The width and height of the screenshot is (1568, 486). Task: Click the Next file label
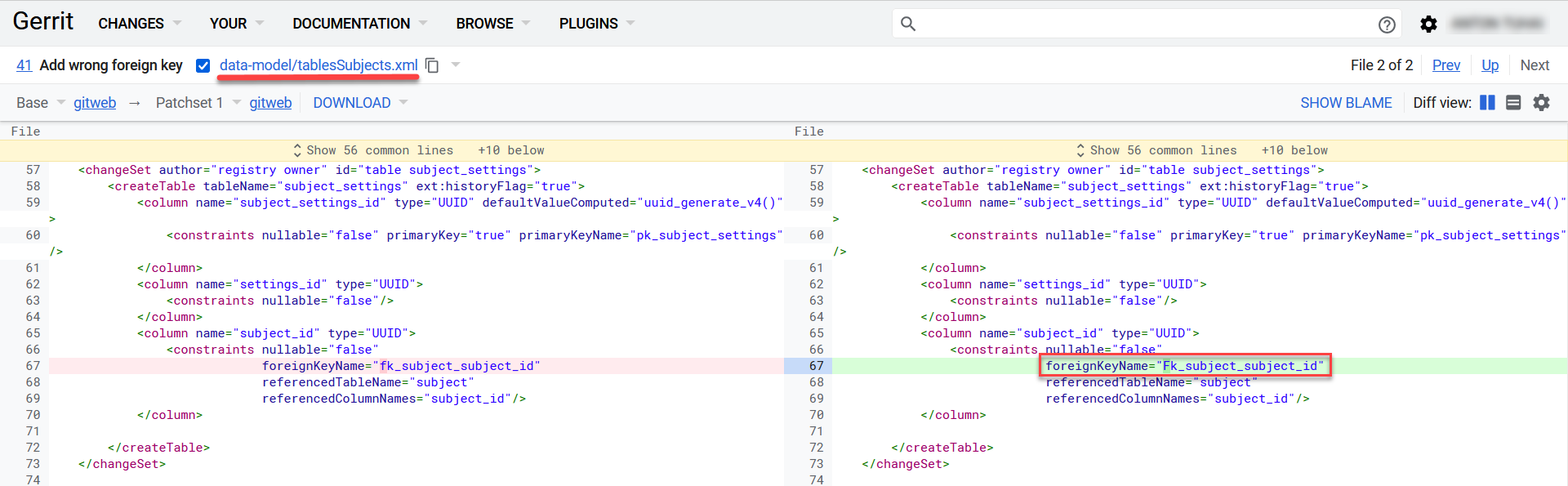(1535, 65)
